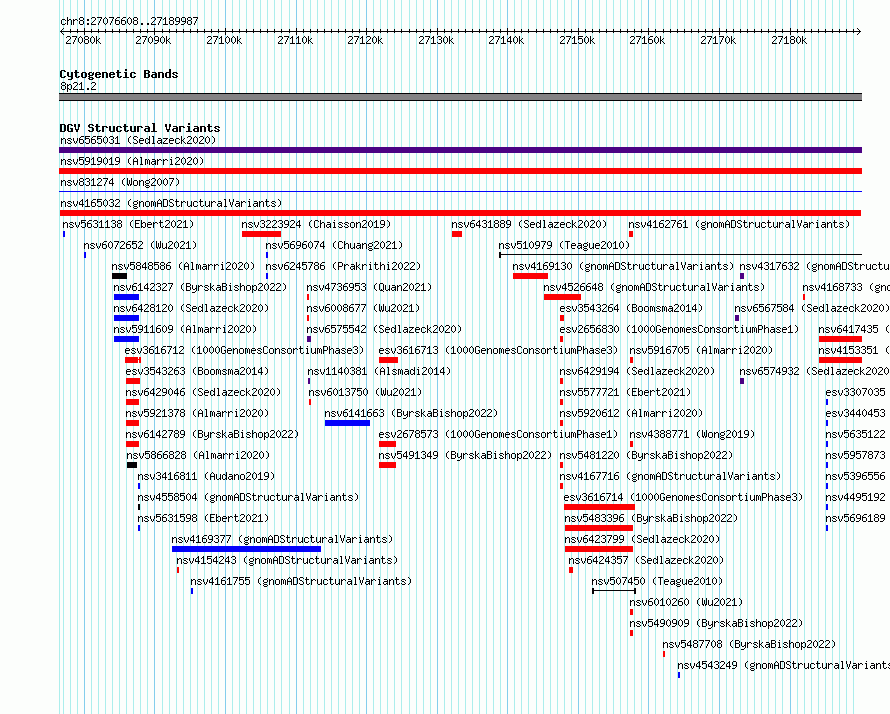Click the 27180k ruler tick label
Screen dimensions: 890x714
click(789, 40)
